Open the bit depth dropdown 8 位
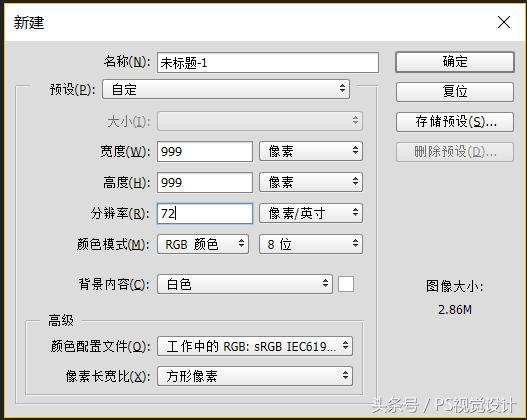 [x=311, y=244]
